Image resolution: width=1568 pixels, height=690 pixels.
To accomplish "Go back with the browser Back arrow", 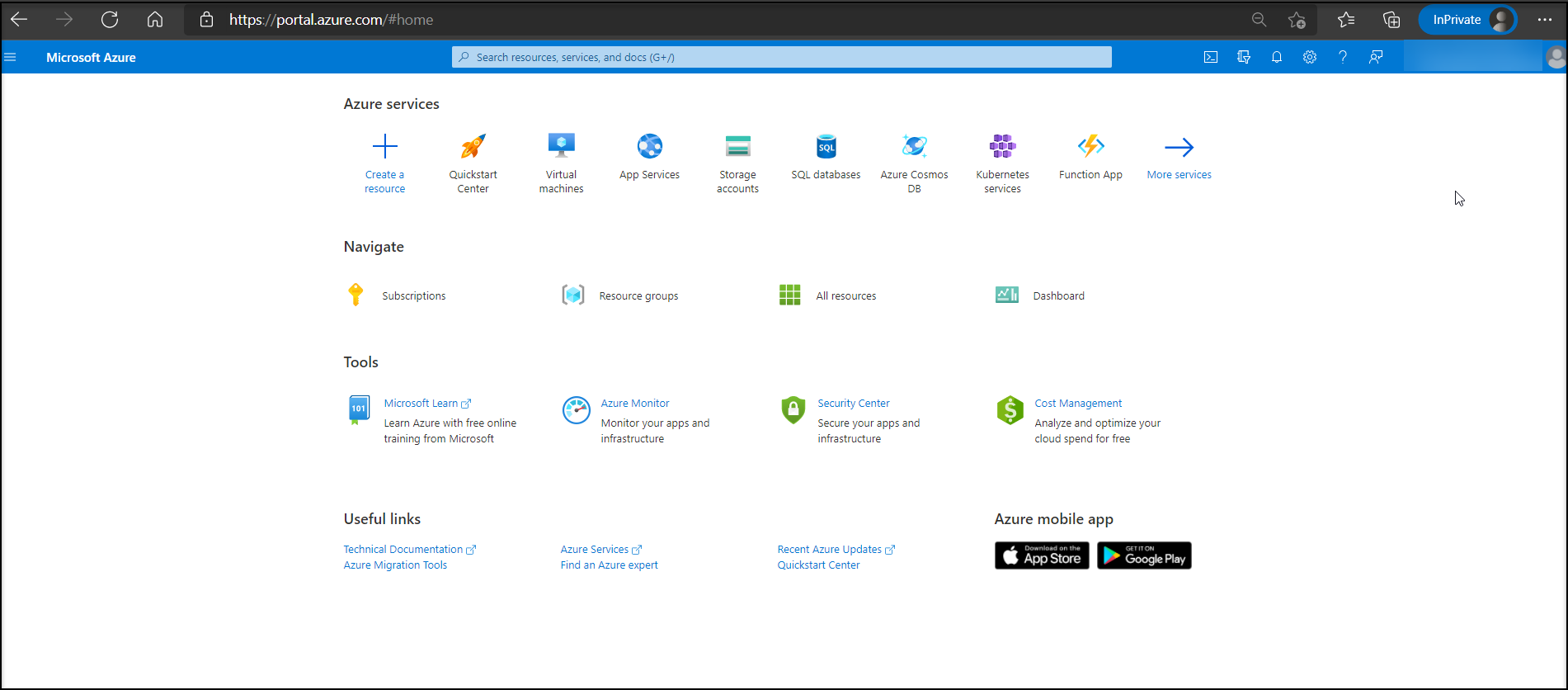I will [19, 19].
